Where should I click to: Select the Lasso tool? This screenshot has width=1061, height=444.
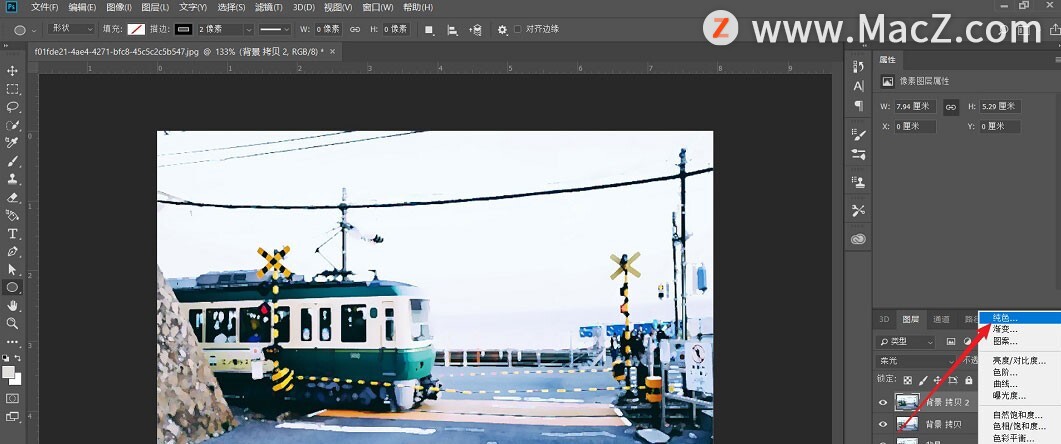click(13, 107)
